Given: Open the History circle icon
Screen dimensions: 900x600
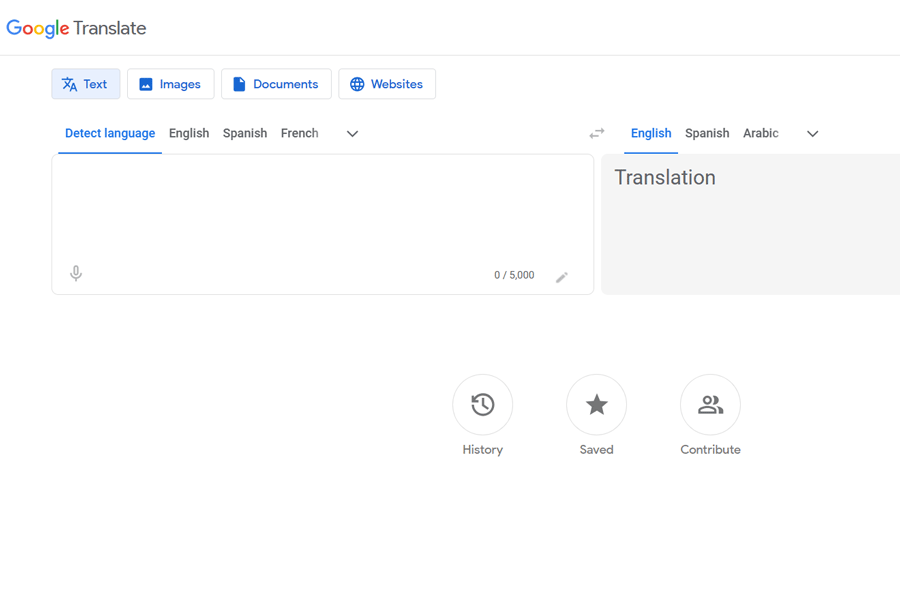Looking at the screenshot, I should tap(482, 404).
